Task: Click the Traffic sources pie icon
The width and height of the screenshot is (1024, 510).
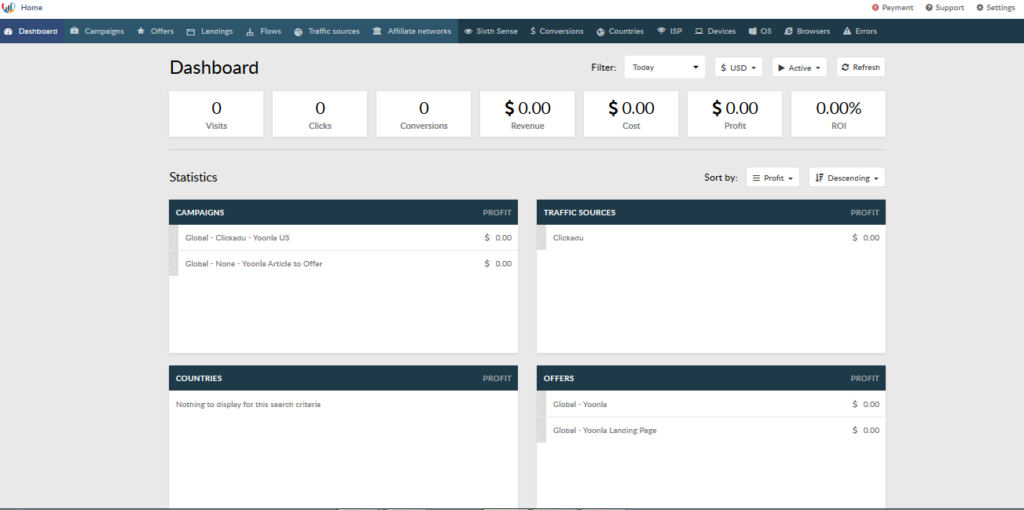Action: coord(298,31)
